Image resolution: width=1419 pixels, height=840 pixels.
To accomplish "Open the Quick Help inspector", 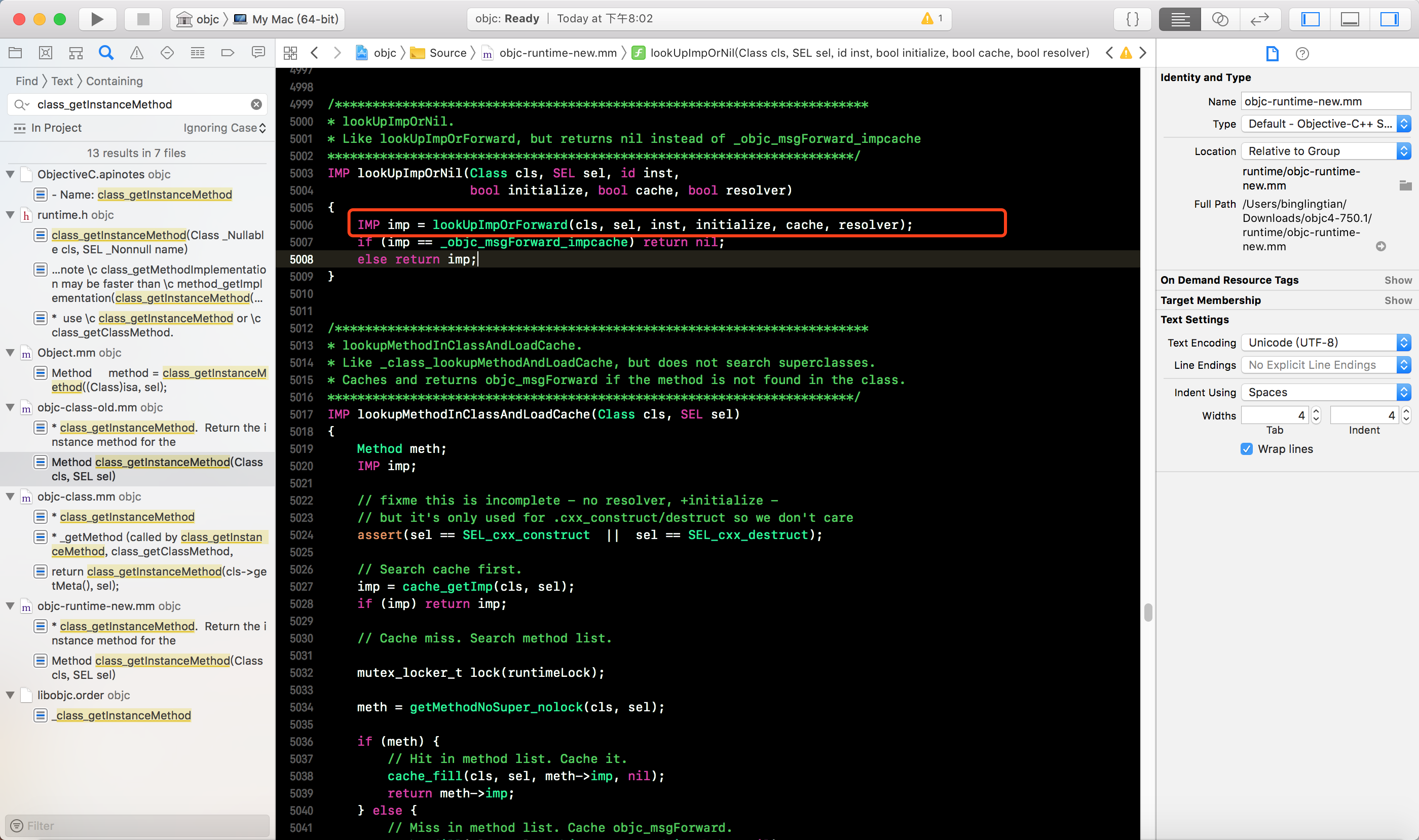I will tap(1302, 54).
